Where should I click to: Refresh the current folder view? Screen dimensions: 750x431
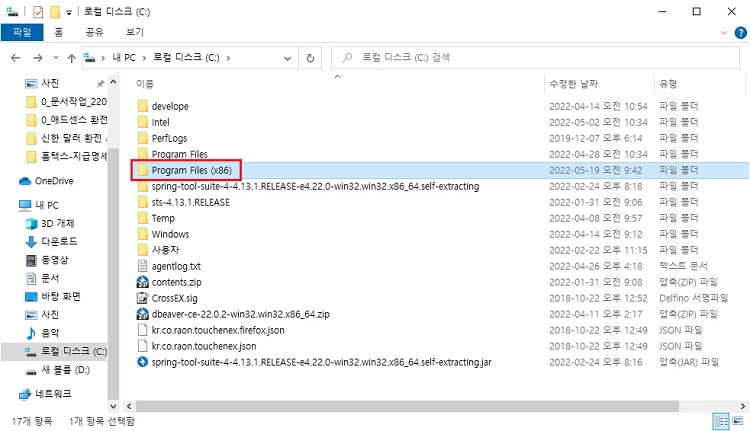point(310,58)
